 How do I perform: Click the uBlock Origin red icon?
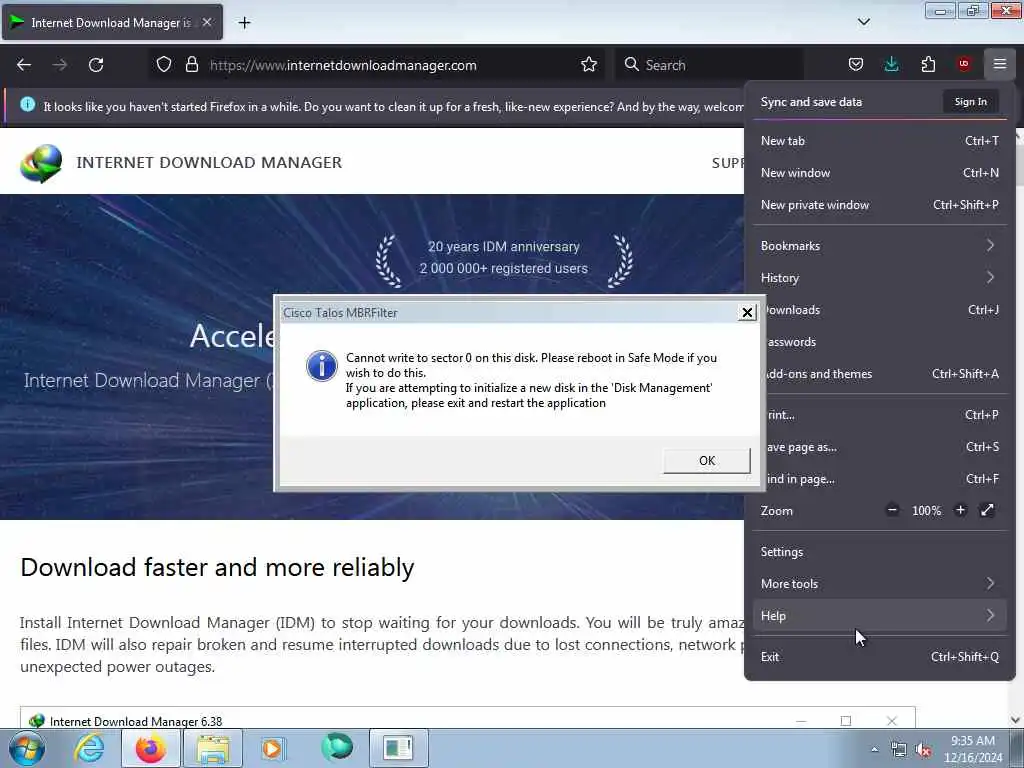point(963,64)
